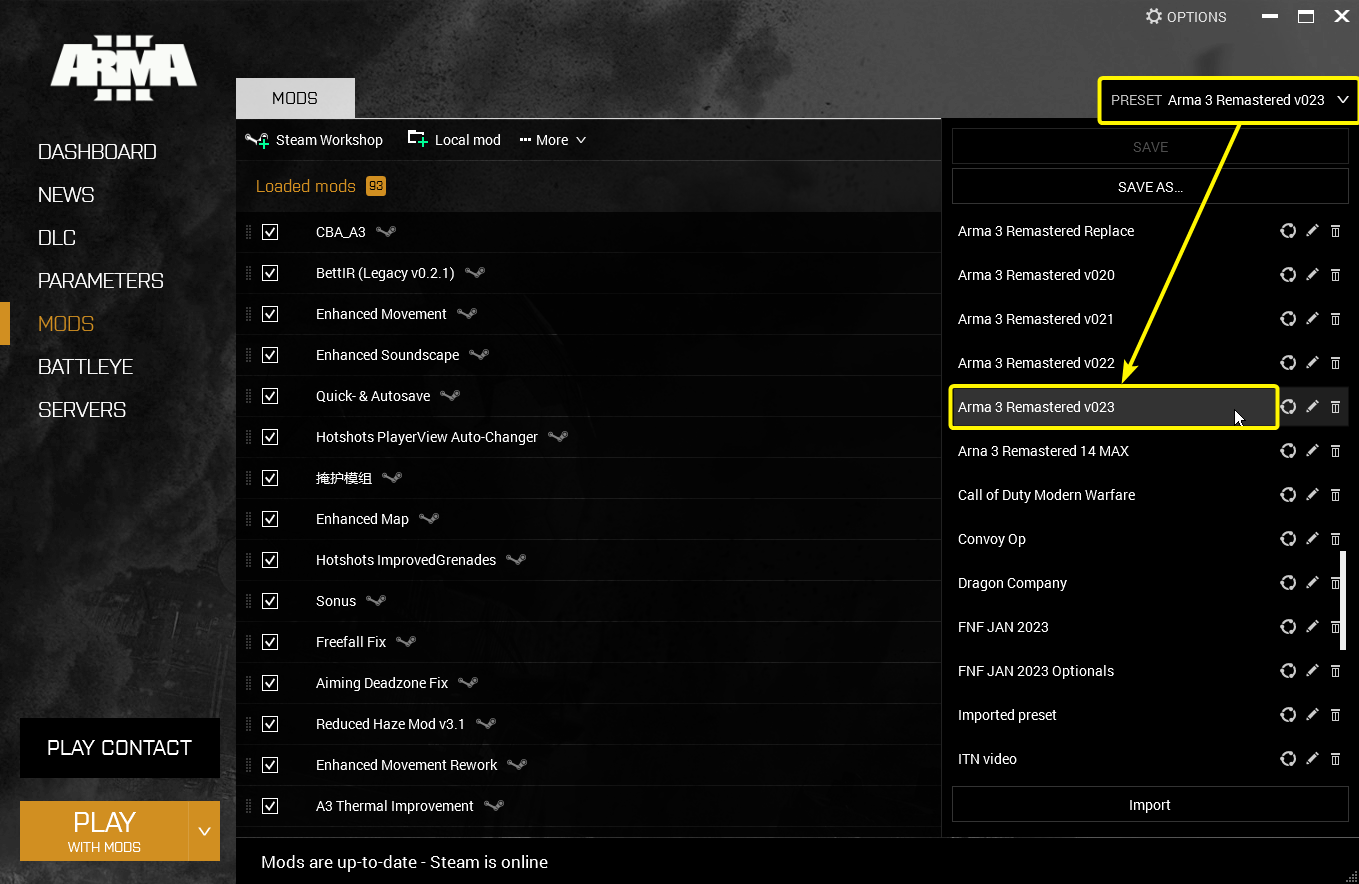1359x884 pixels.
Task: Toggle the Reduced Haze Mod v3.1 checkbox
Action: (x=270, y=724)
